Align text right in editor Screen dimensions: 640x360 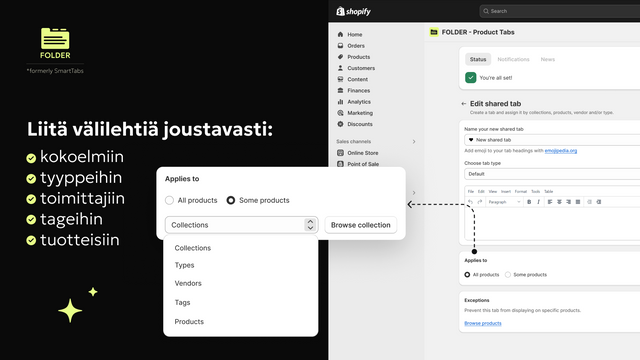(569, 202)
